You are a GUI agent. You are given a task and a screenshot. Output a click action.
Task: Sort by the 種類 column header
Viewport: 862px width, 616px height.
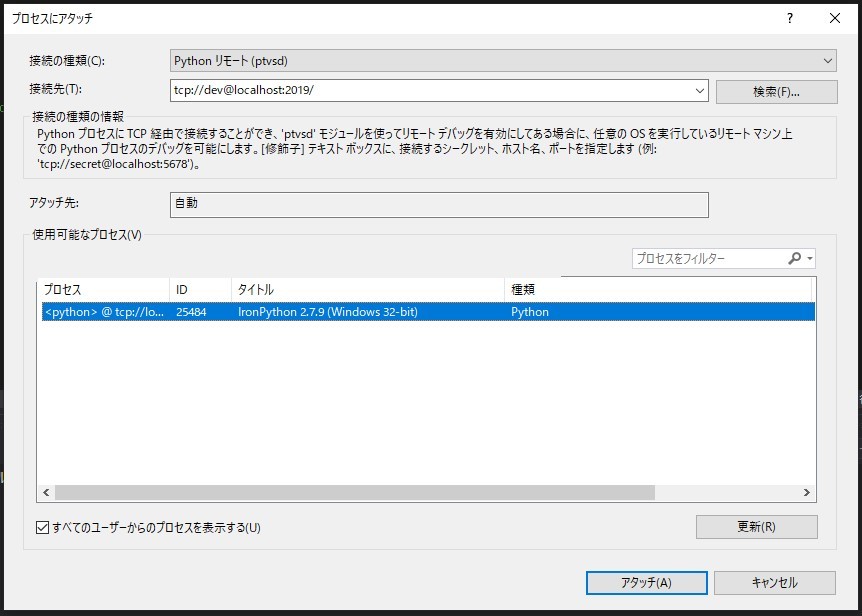tap(658, 290)
